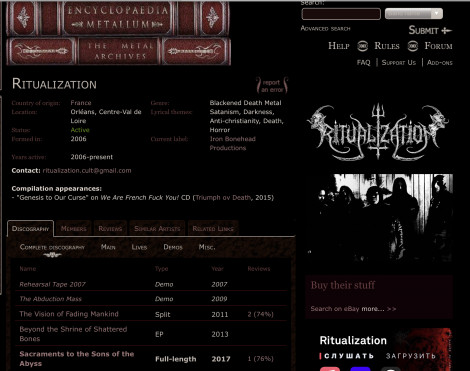Switch to the Members tab
This screenshot has width=470, height=371.
73,229
